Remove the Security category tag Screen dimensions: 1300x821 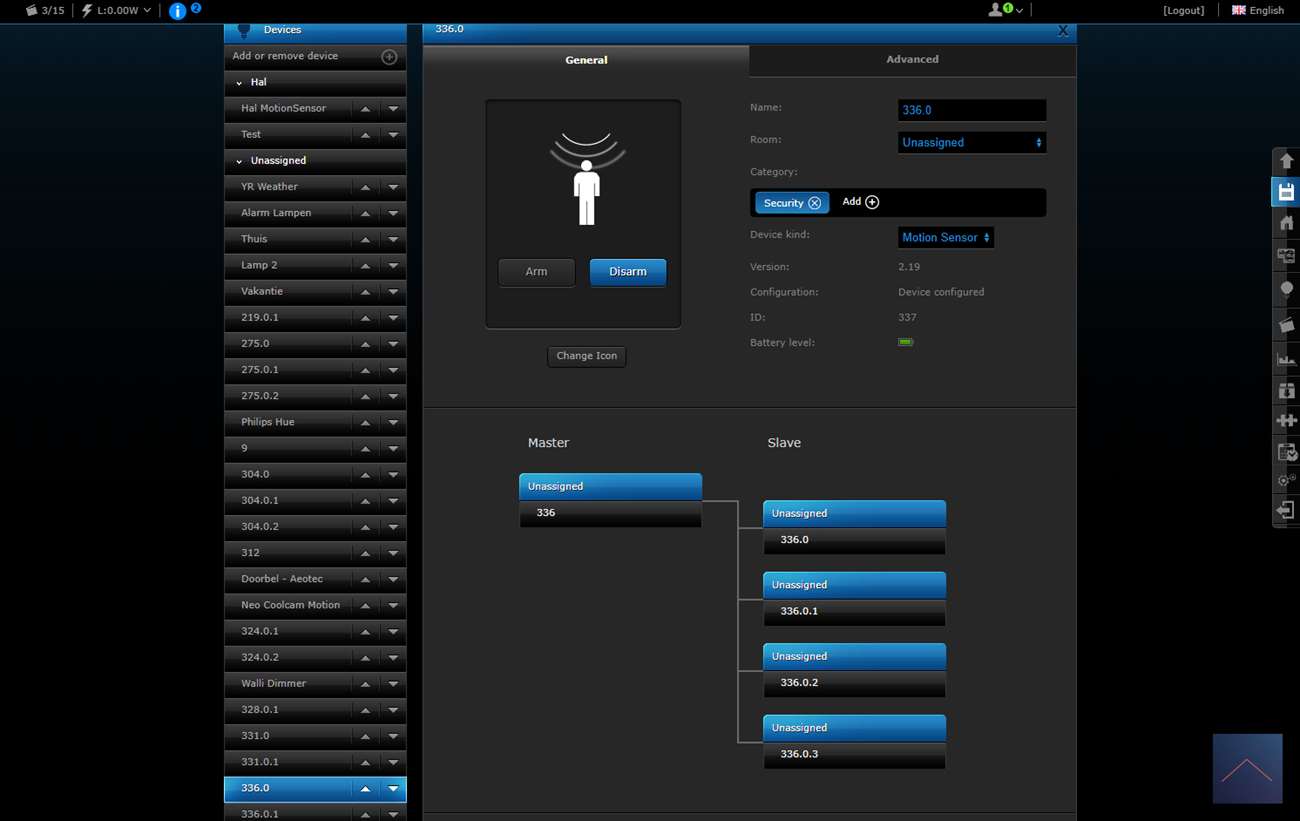[x=814, y=203]
